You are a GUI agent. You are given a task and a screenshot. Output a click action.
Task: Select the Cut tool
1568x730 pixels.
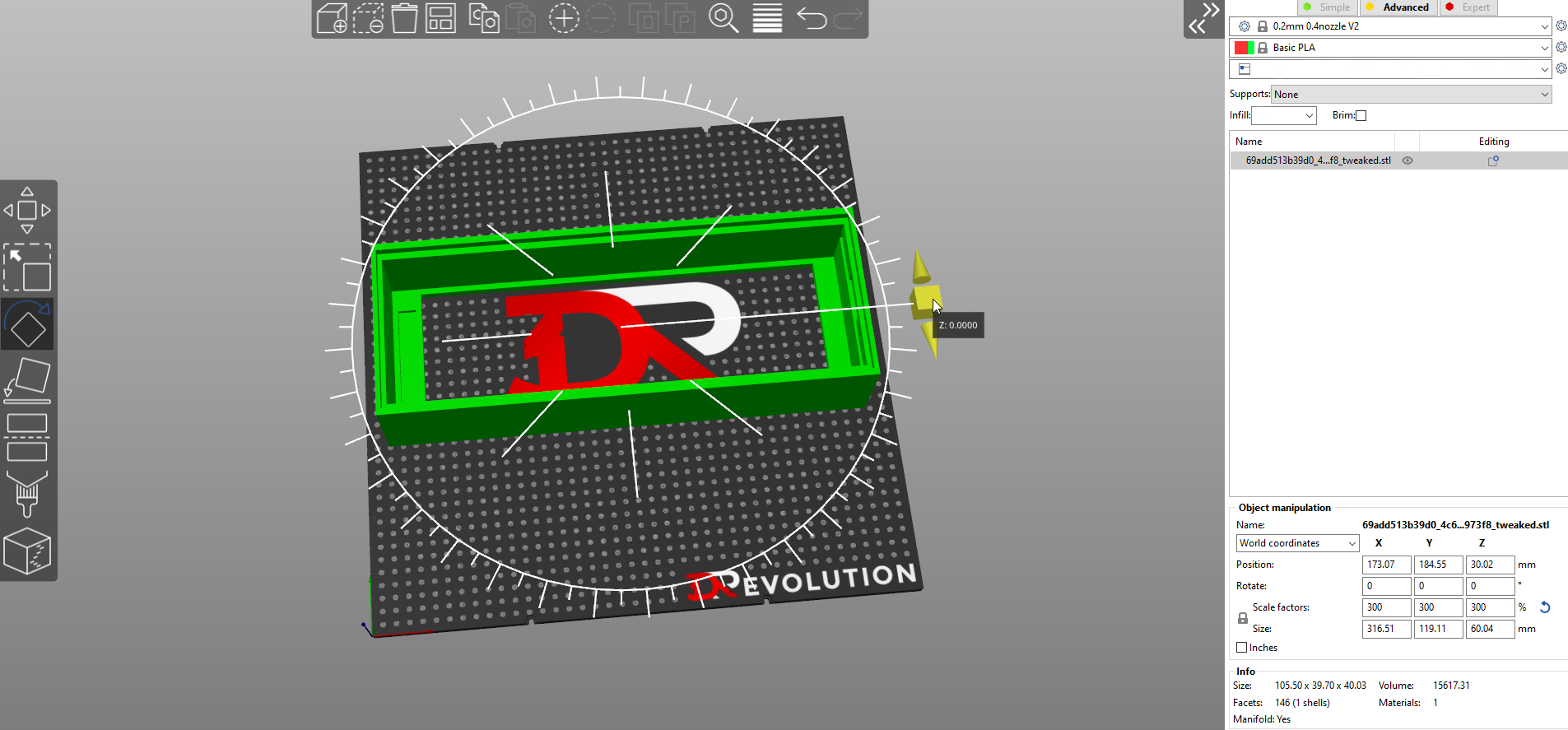click(27, 438)
